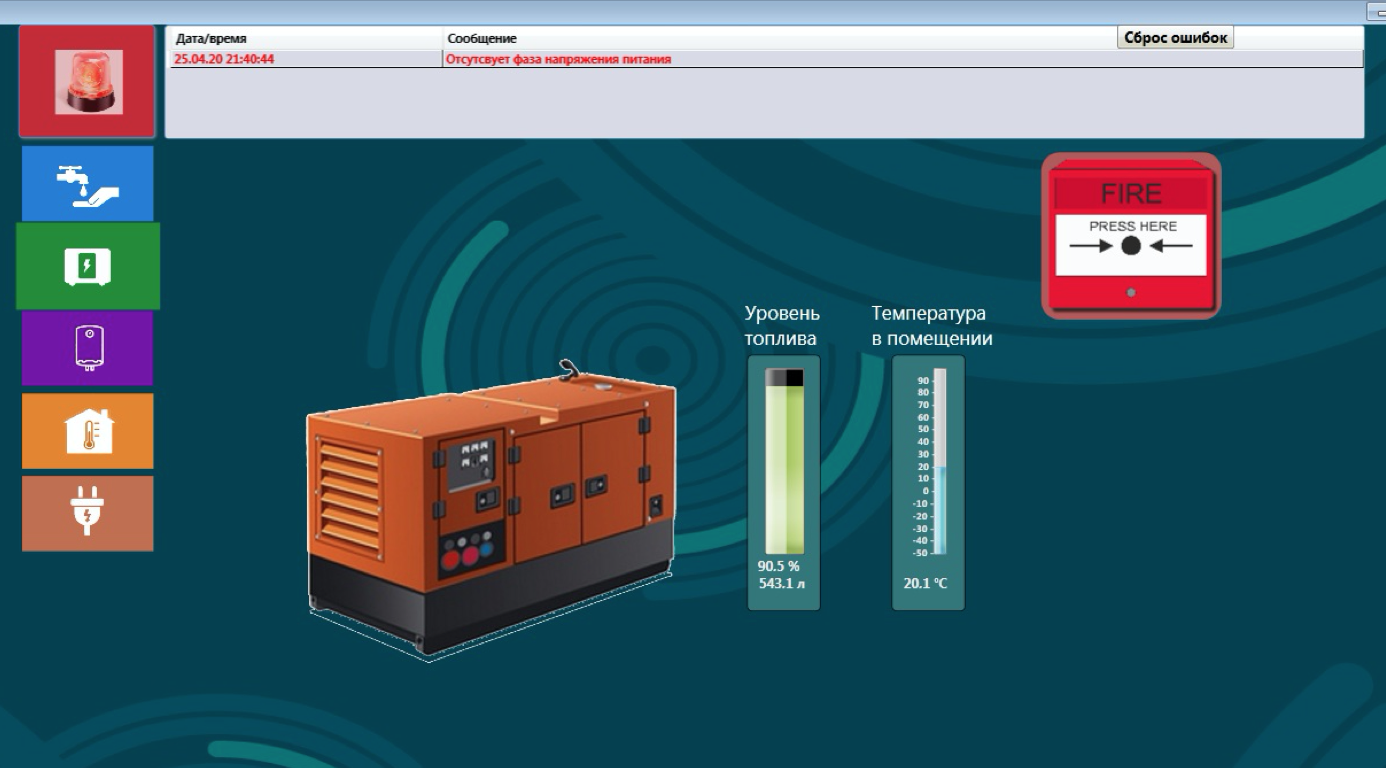
Task: Click the Отсутствует фаза напряжения питания message
Action: coord(559,60)
